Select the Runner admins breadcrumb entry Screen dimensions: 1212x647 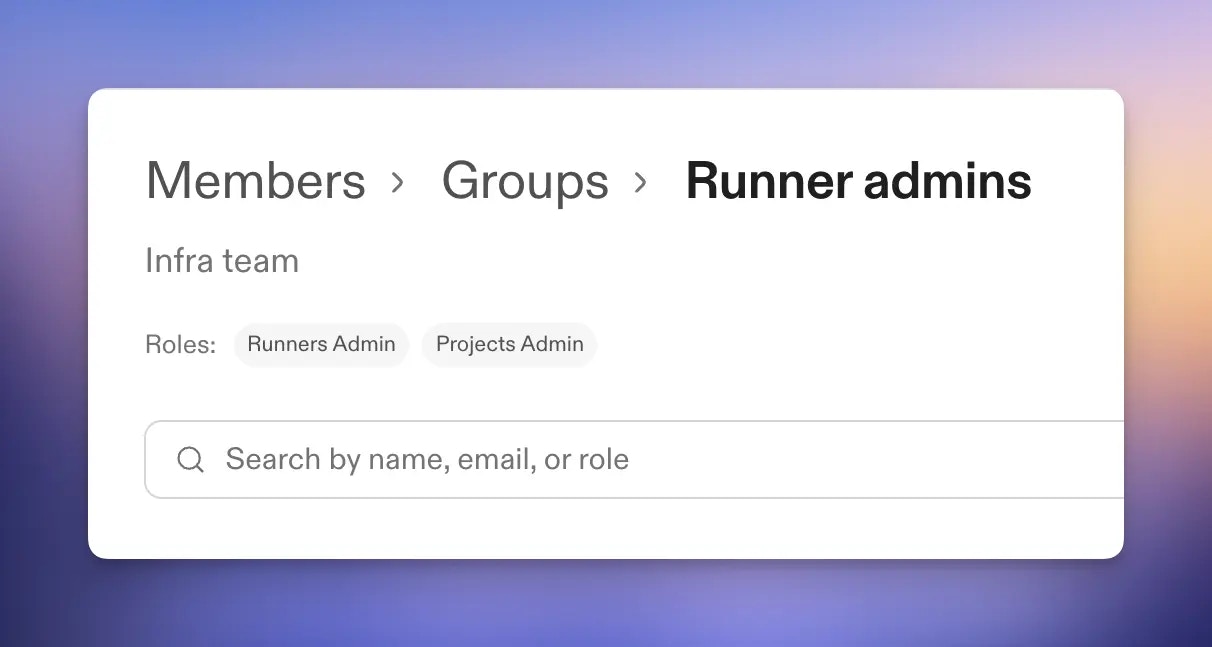[858, 182]
